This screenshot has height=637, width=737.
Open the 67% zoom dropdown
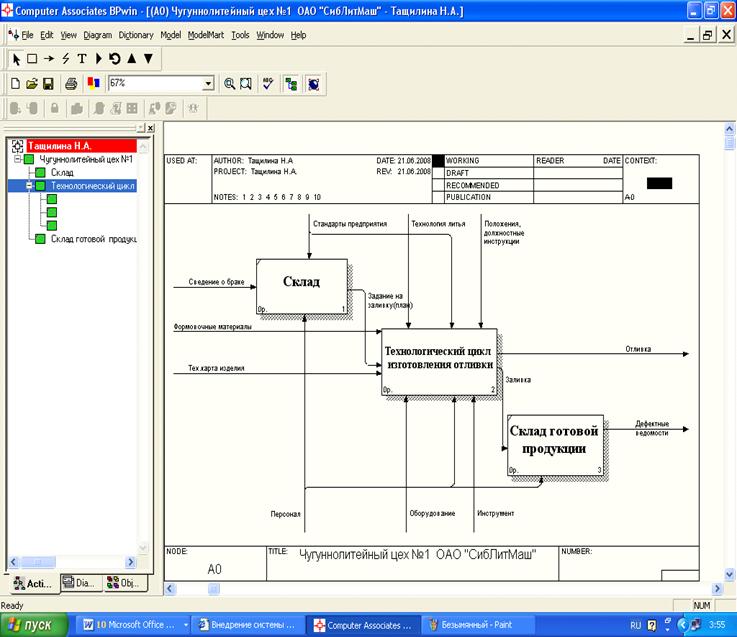click(x=208, y=84)
